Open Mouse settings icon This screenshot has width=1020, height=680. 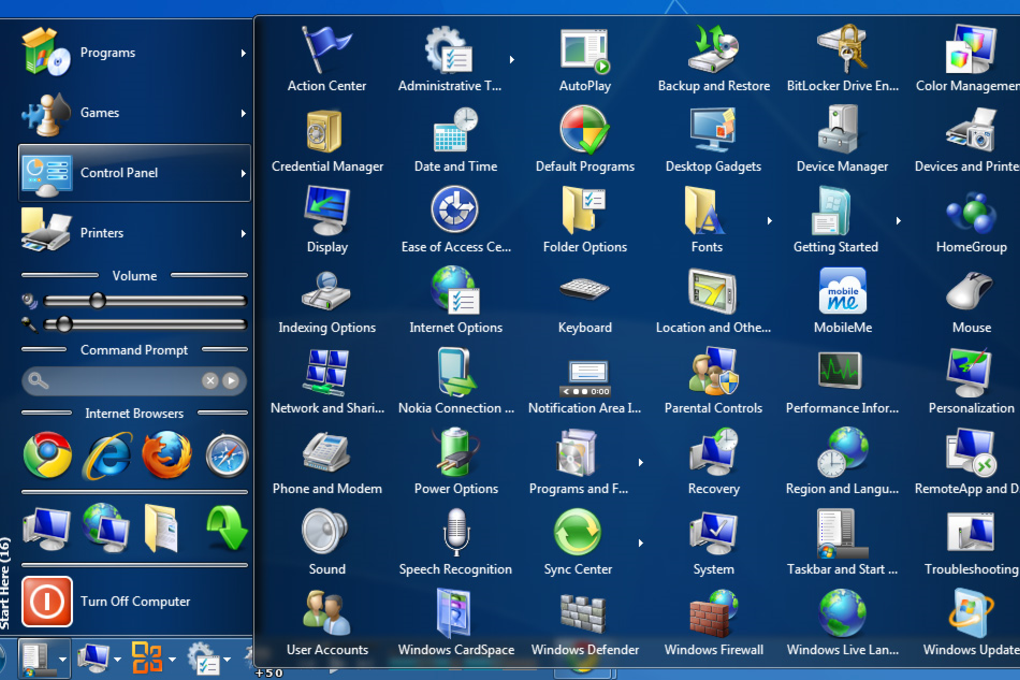tap(969, 291)
